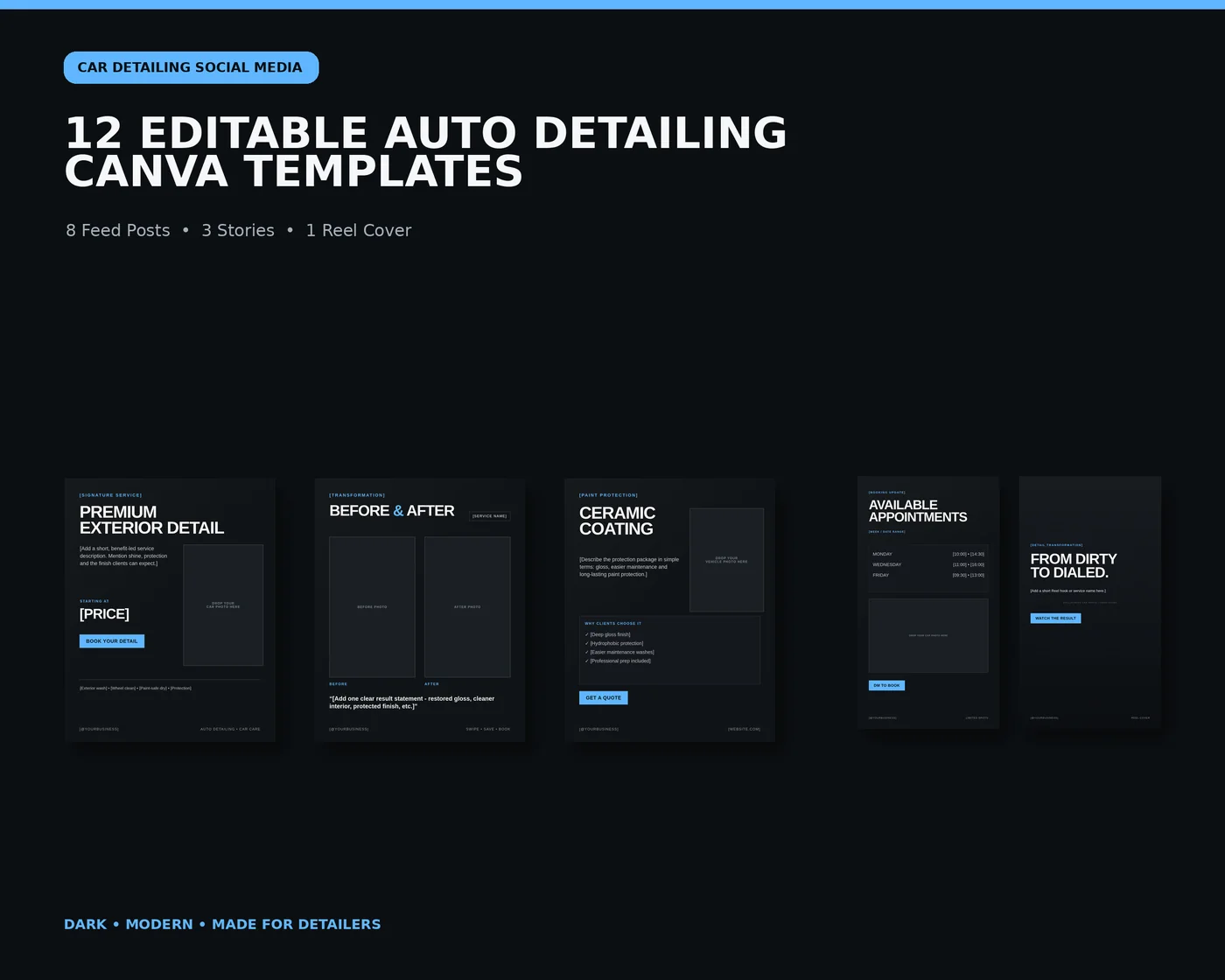1225x980 pixels.
Task: Click the '[SIGNATURE SERVICE]' label
Action: [x=110, y=495]
